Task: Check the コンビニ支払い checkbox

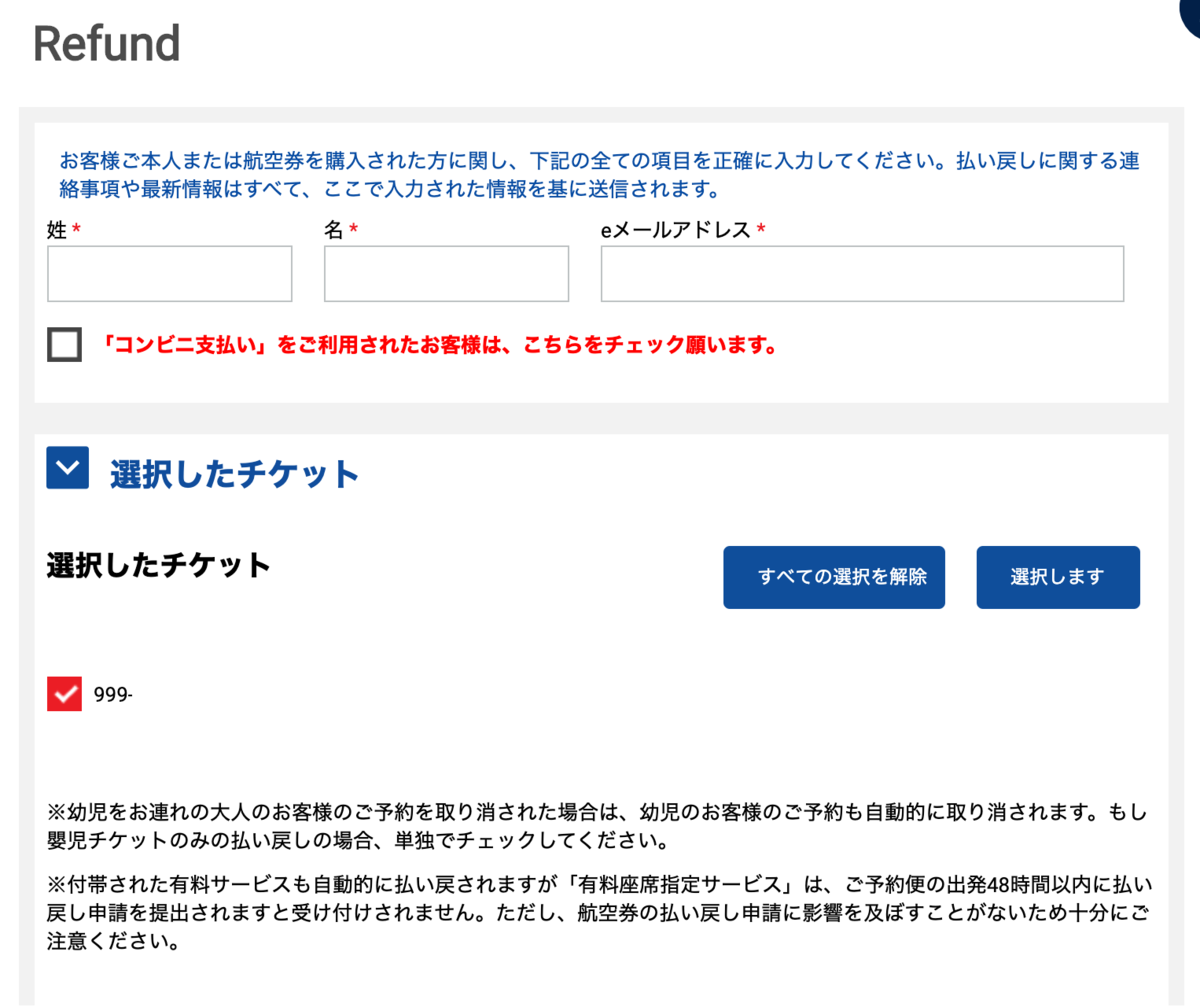Action: (x=64, y=345)
